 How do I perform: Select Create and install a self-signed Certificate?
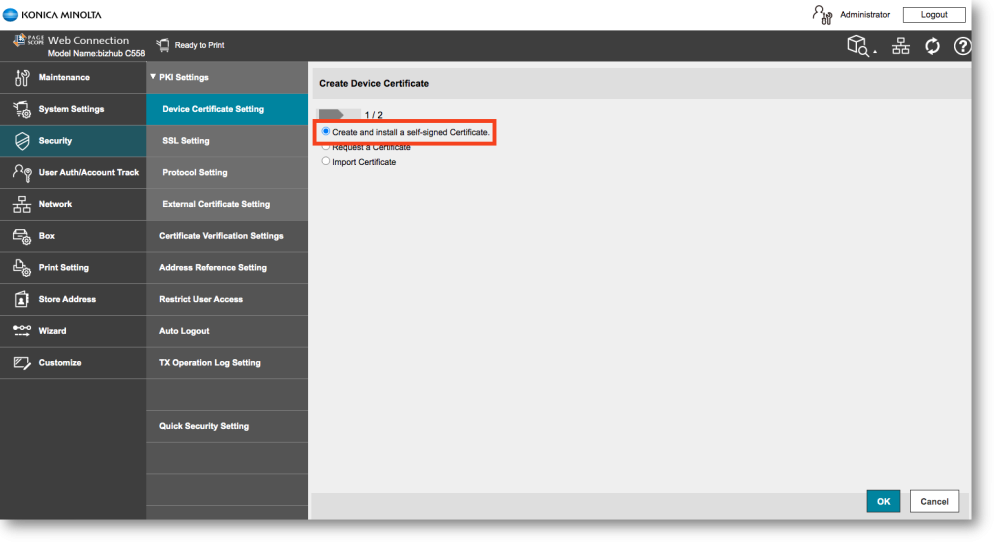pos(326,131)
